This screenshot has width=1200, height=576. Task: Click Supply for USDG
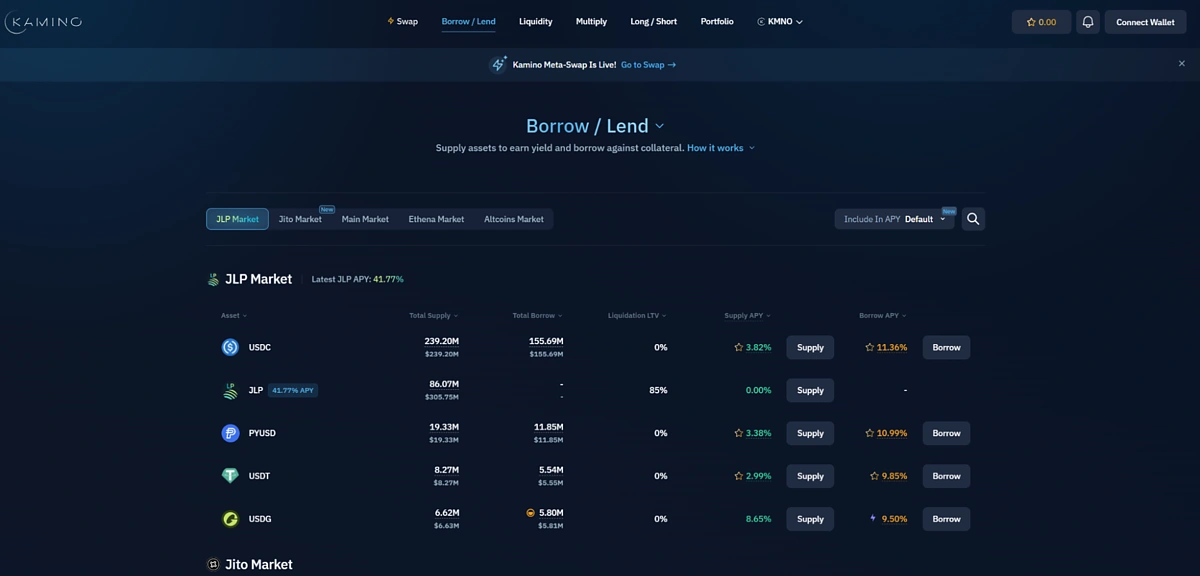coord(810,519)
